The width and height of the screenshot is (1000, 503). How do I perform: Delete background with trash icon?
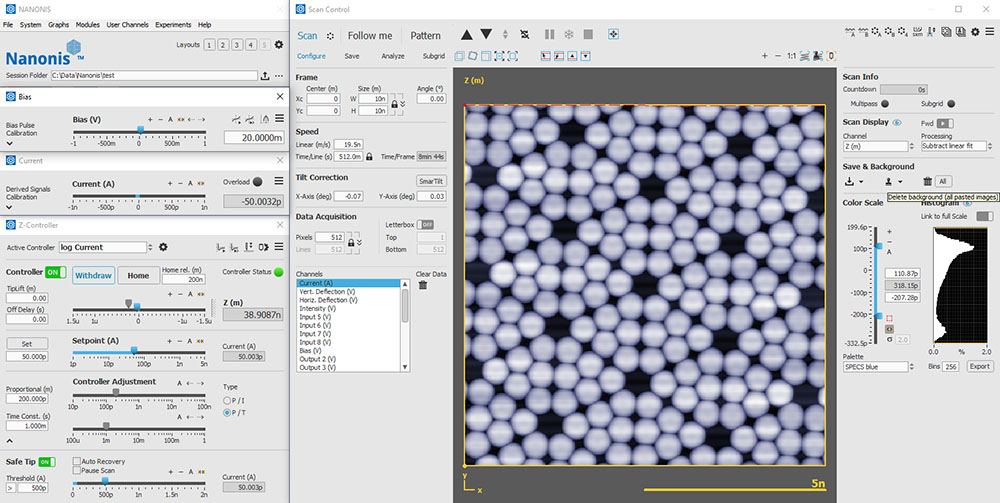927,181
